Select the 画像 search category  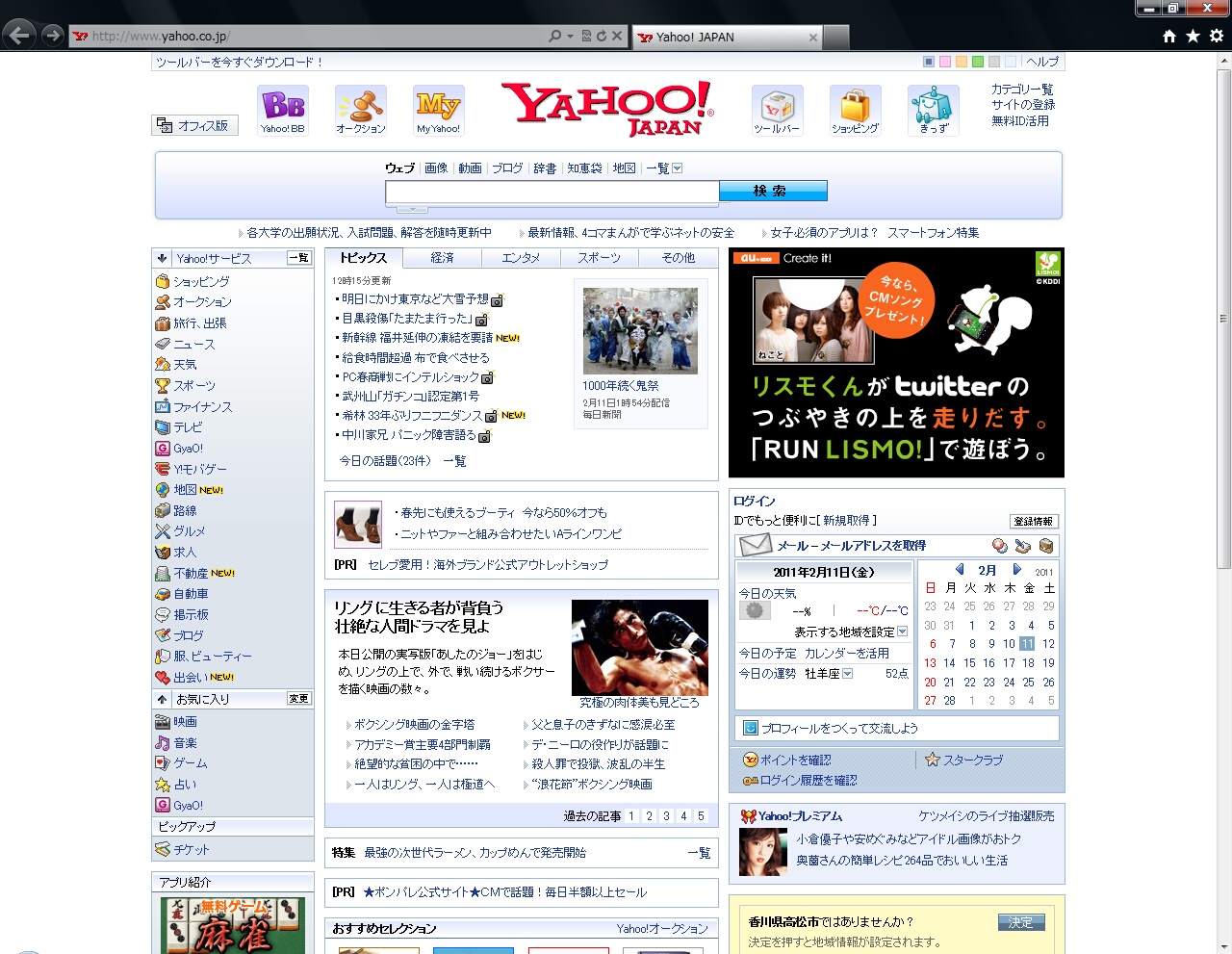point(436,168)
